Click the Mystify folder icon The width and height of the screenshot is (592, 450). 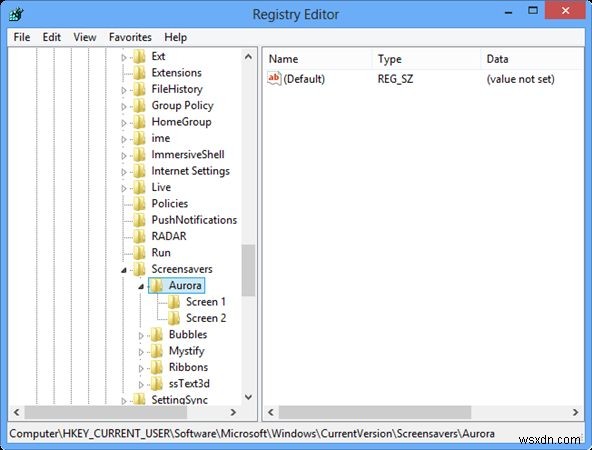tap(157, 351)
